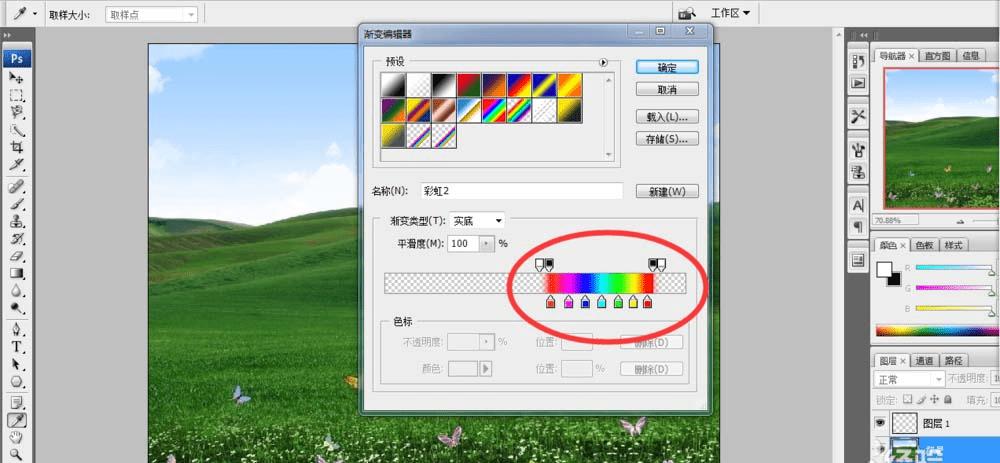Select the Eyedropper tool in the toolbox
1000x463 pixels.
tap(17, 420)
